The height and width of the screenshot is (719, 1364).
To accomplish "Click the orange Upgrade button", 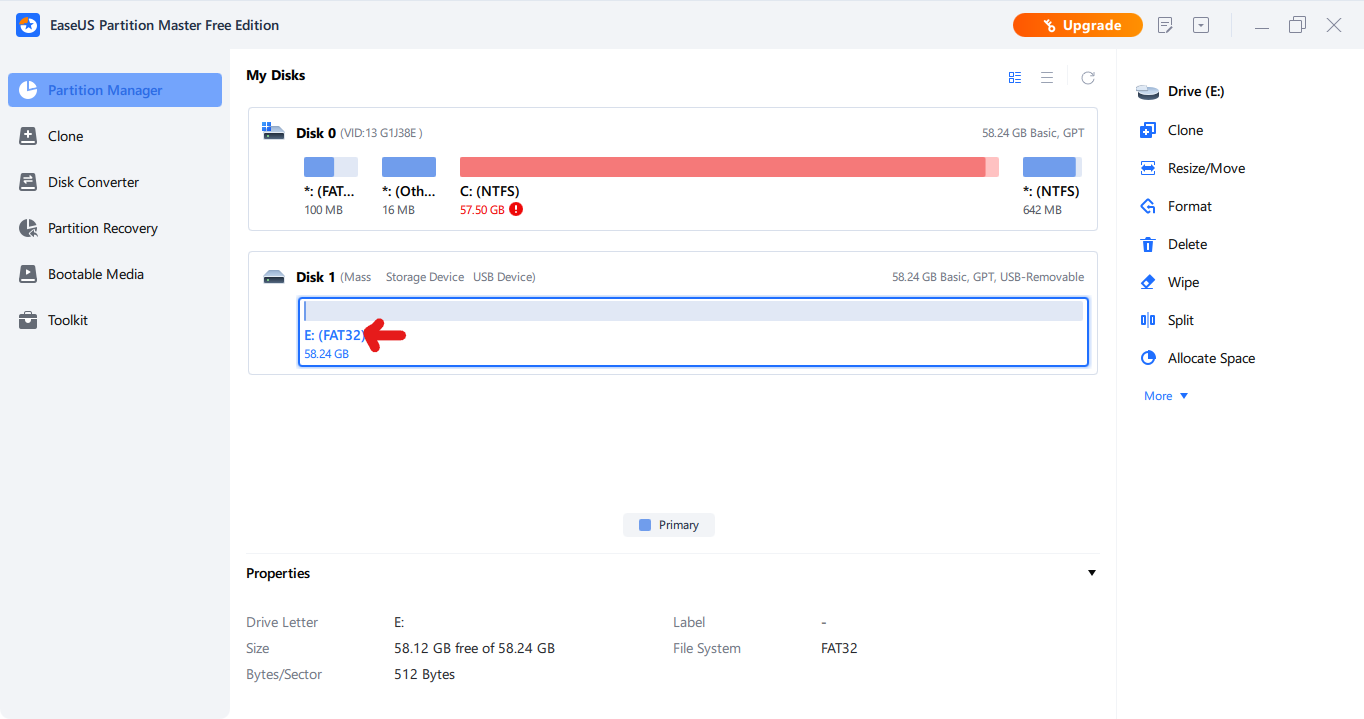I will pyautogui.click(x=1078, y=25).
